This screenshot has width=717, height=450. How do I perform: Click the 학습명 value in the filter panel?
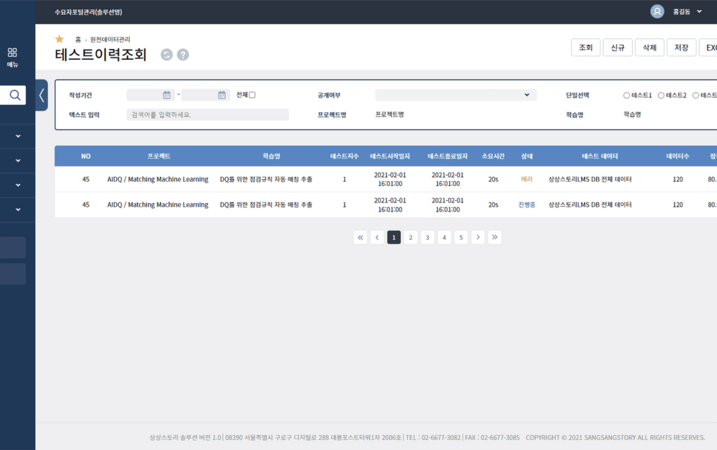click(632, 114)
